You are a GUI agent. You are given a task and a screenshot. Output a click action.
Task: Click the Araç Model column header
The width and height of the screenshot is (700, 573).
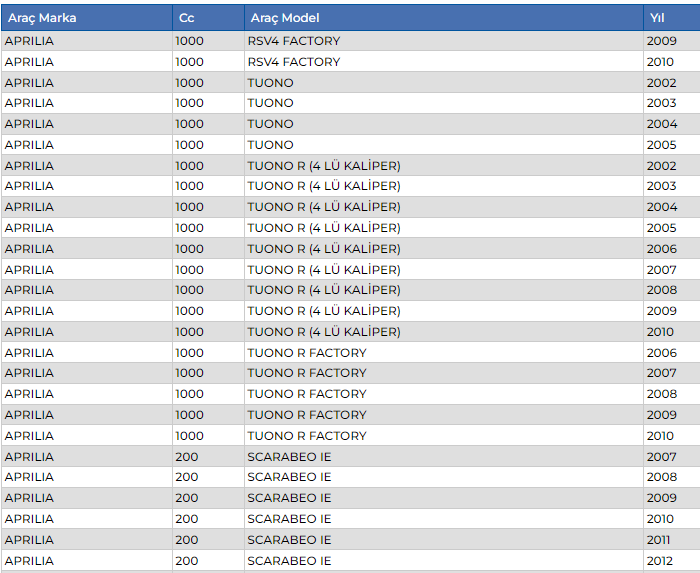point(284,18)
